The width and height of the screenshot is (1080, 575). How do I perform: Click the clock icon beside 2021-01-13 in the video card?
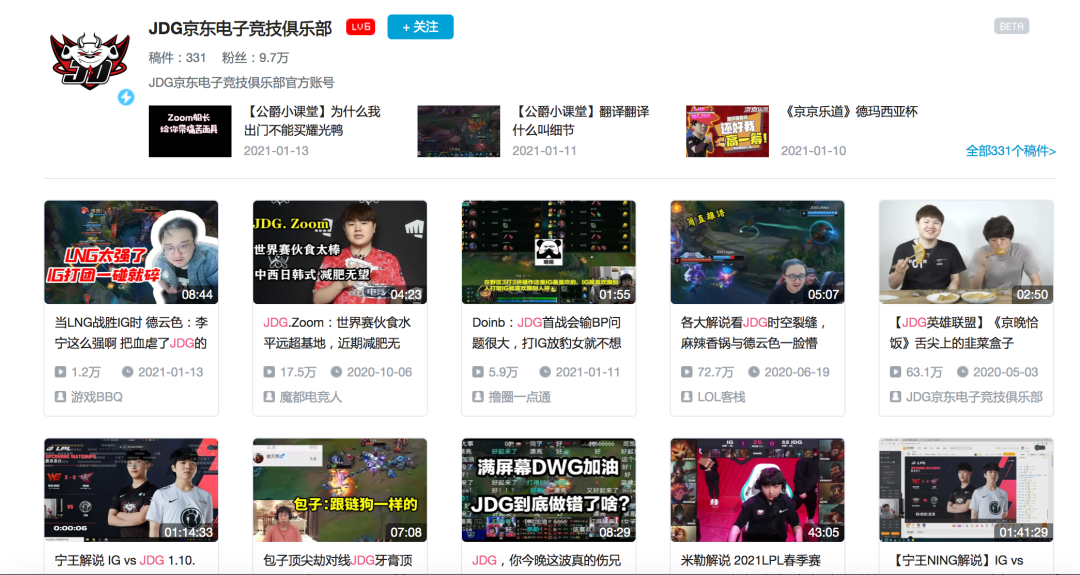(127, 372)
